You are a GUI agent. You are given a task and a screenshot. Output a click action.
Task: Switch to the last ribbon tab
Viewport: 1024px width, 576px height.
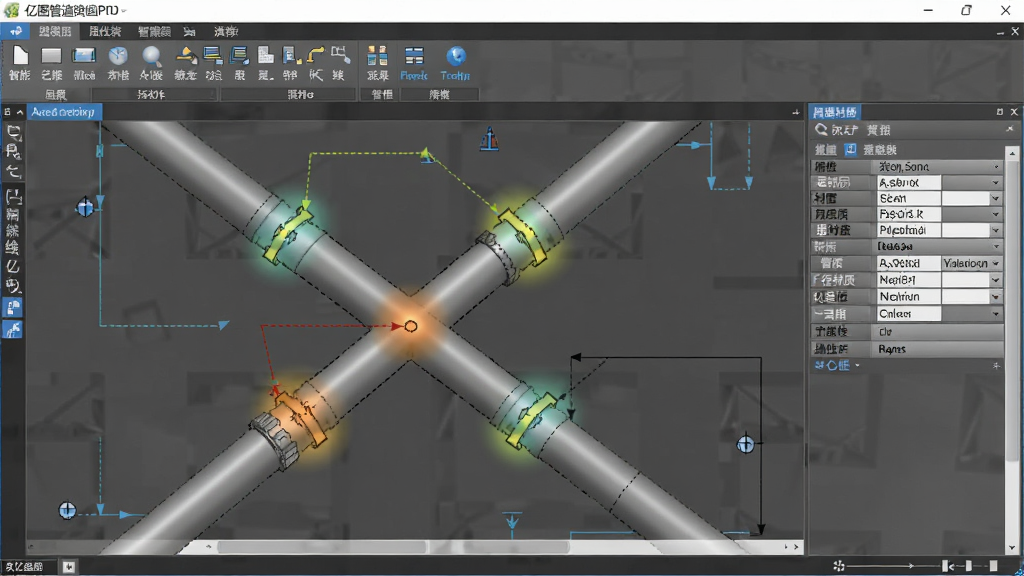[226, 31]
